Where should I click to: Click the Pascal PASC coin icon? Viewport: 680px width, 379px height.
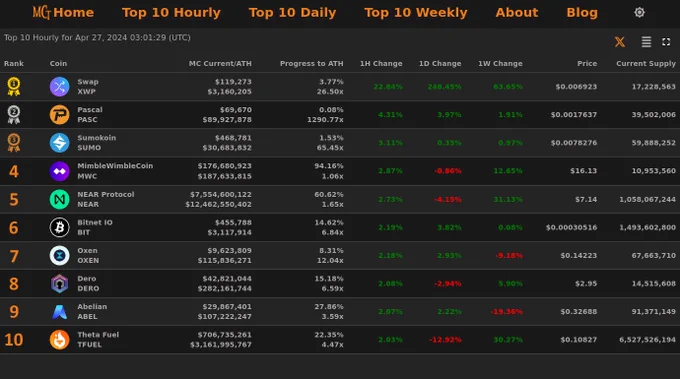[x=59, y=115]
